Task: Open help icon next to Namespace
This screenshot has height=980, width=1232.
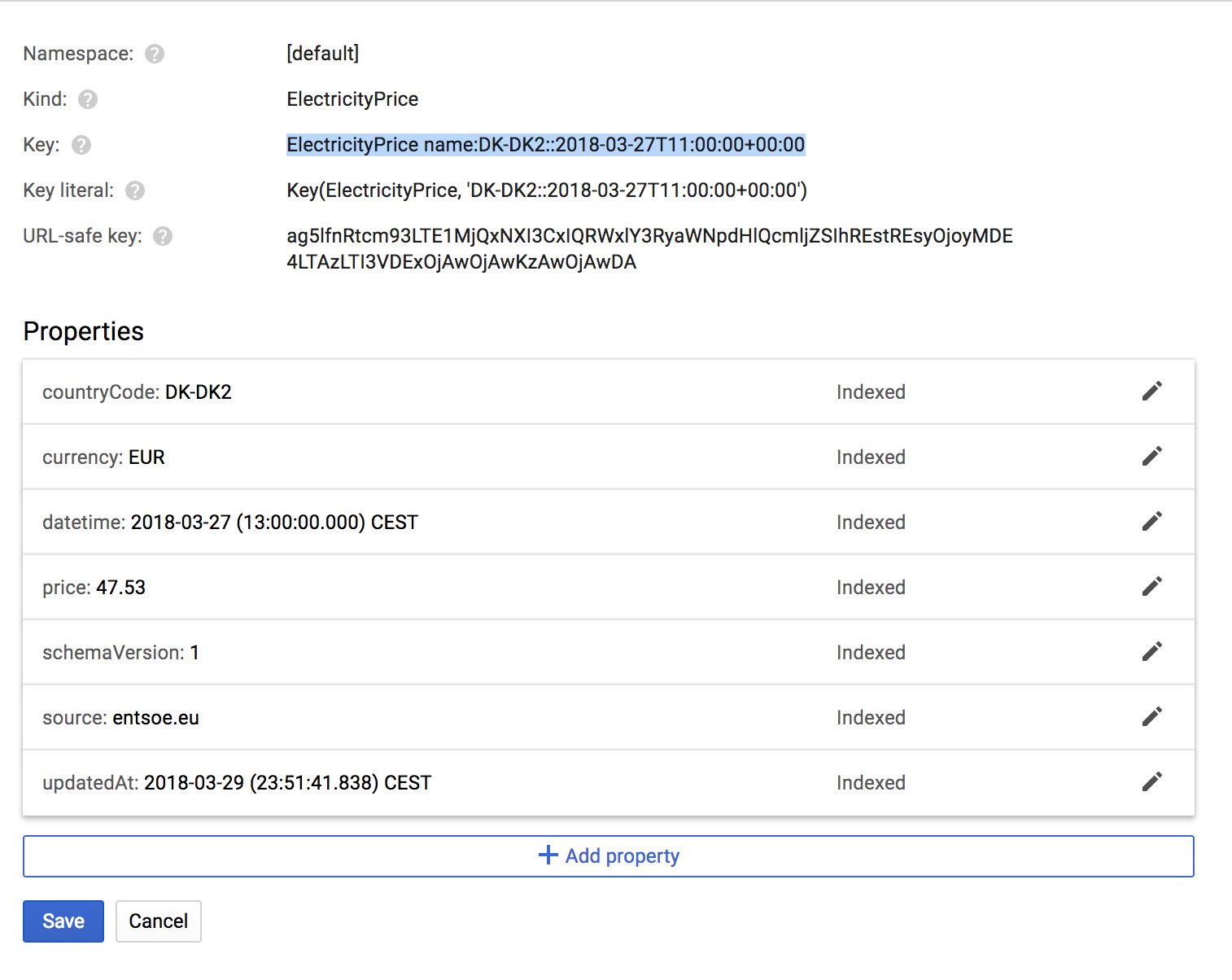Action: point(155,54)
